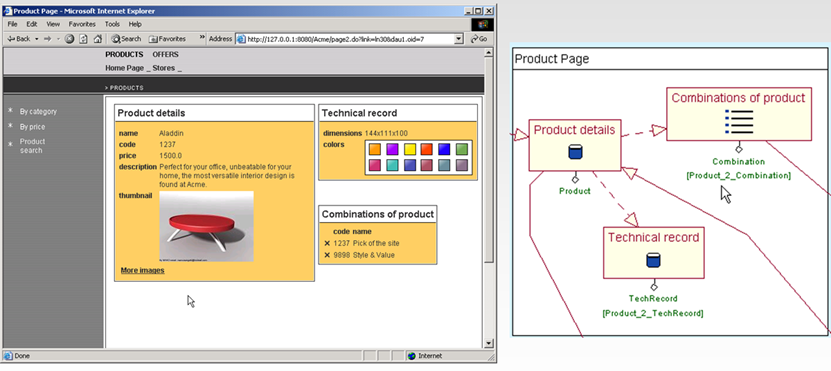Image resolution: width=831 pixels, height=371 pixels.
Task: Click the Style & Value combination
Action: point(374,255)
